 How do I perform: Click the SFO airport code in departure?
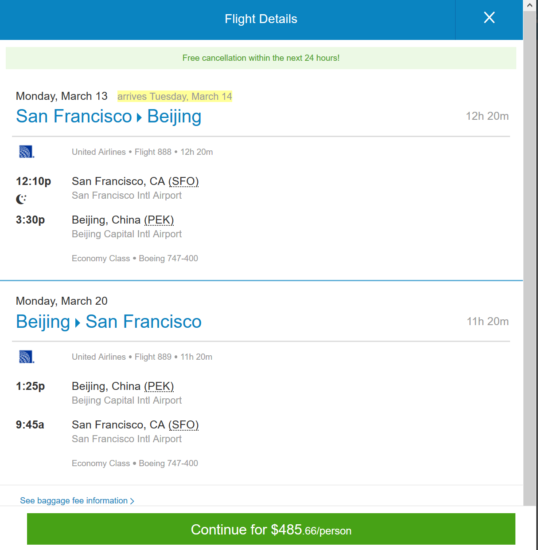[183, 181]
